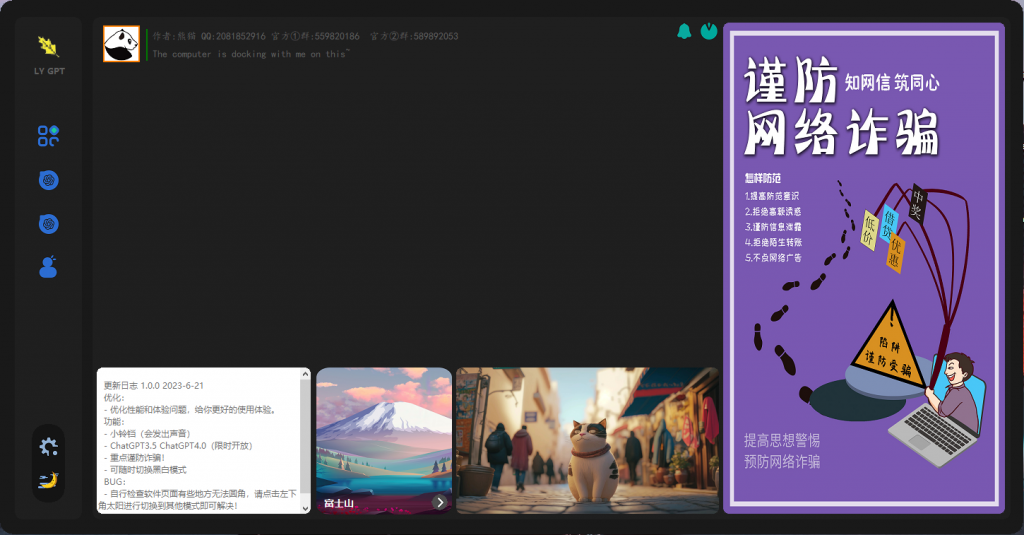Click the panda avatar picture

tap(121, 44)
